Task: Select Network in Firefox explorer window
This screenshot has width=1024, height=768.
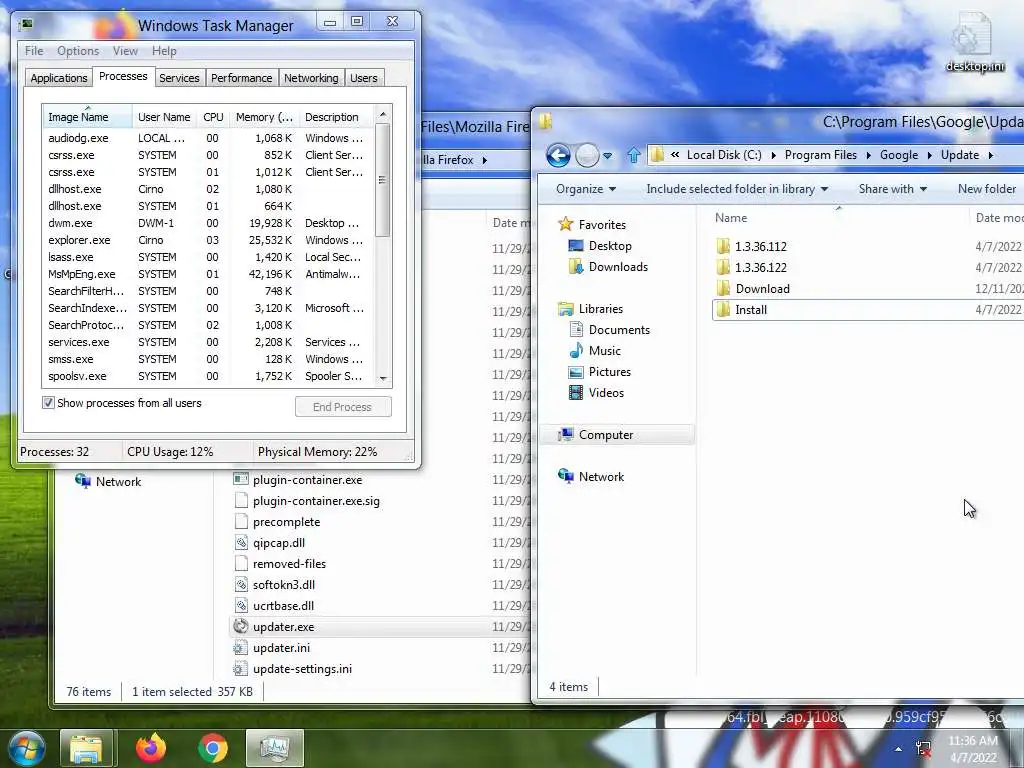Action: [x=118, y=481]
